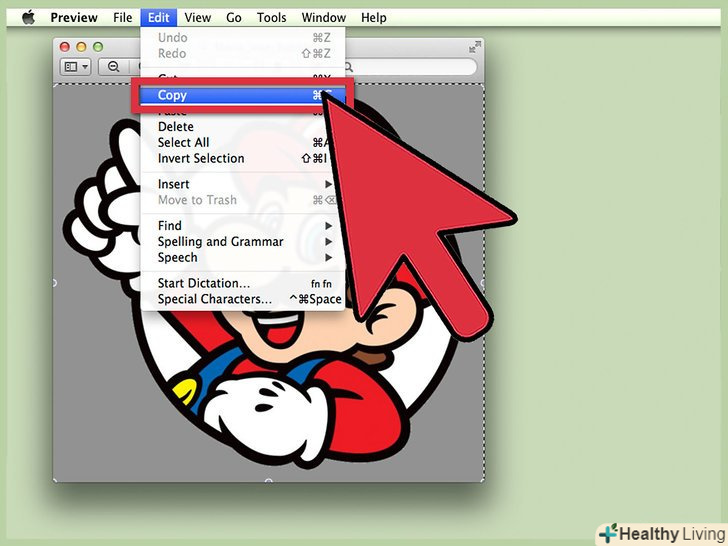The width and height of the screenshot is (728, 546).
Task: Open the Window menu
Action: pos(324,18)
